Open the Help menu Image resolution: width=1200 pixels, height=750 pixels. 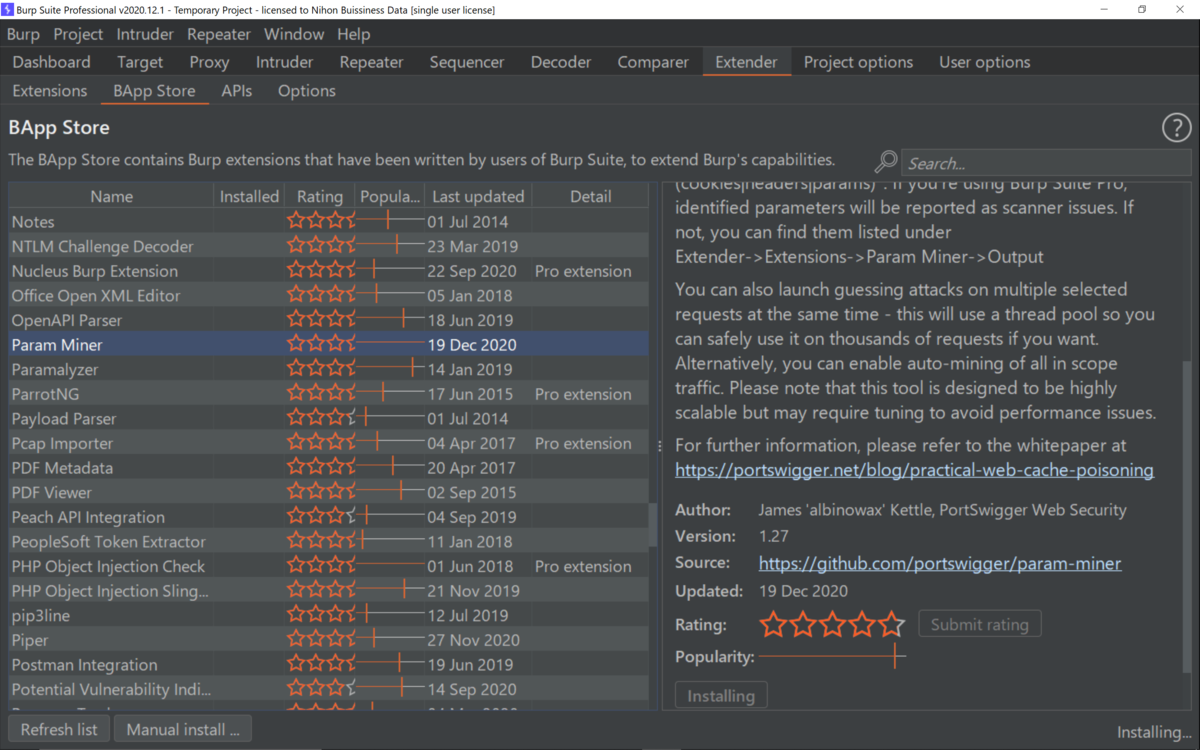point(353,34)
